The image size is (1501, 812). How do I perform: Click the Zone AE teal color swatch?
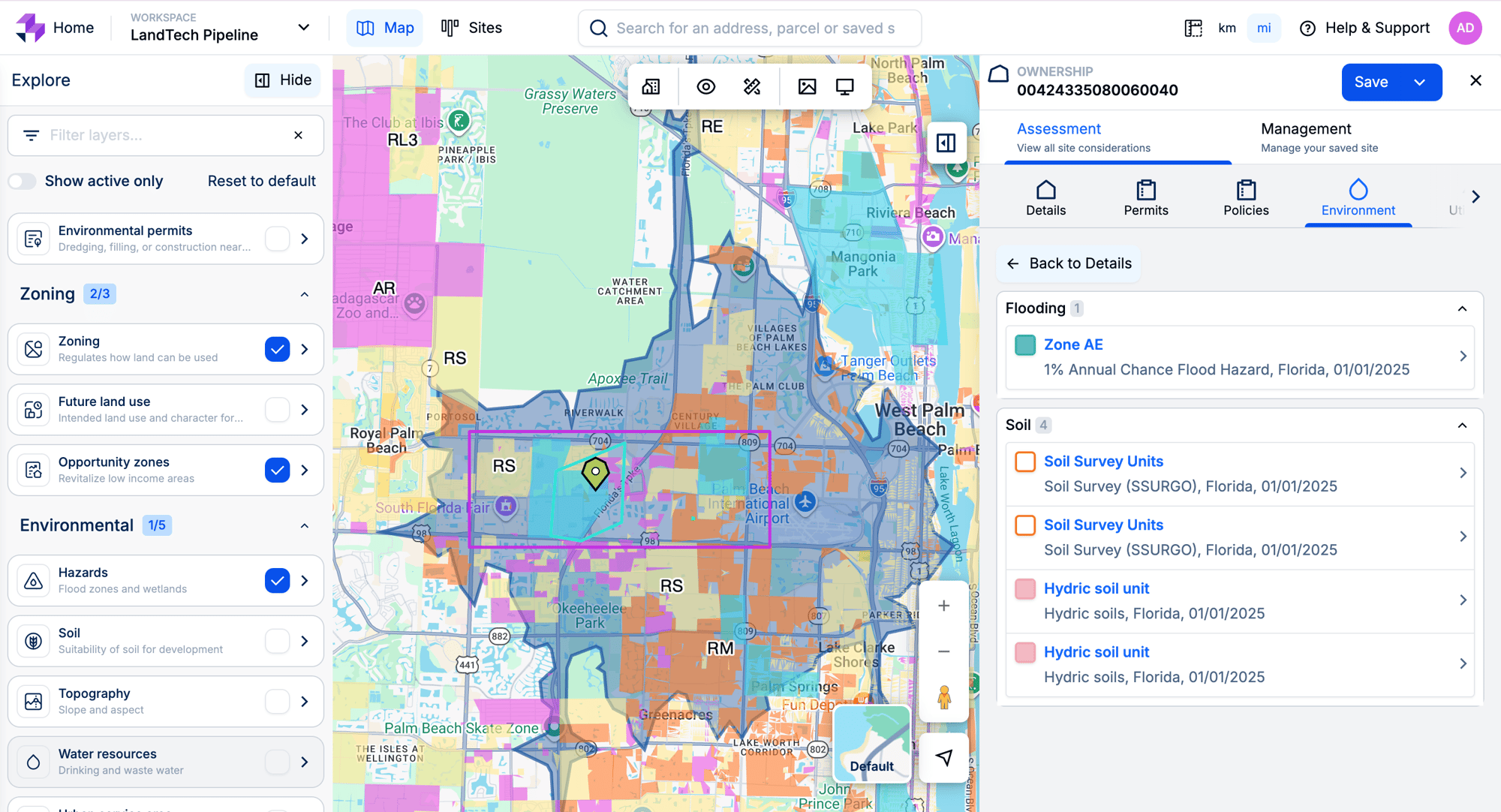1025,345
